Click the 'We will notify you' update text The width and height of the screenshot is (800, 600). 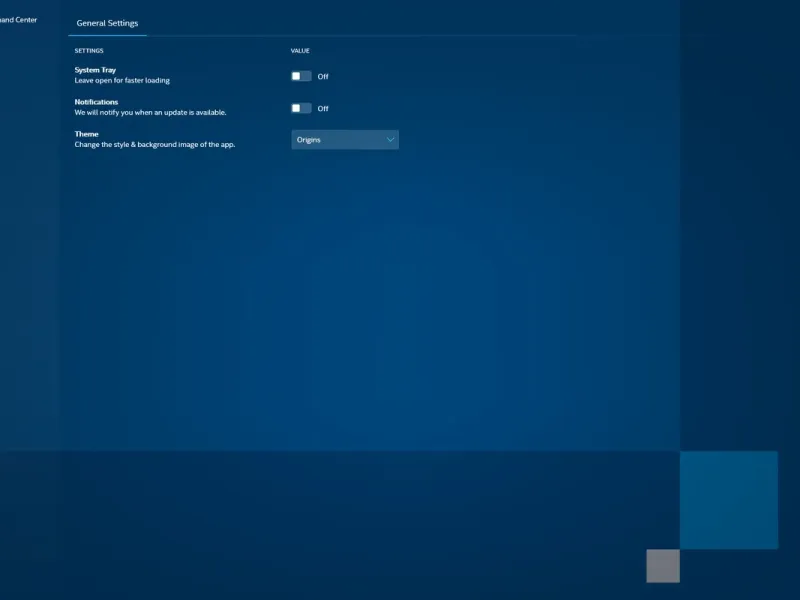[x=151, y=112]
